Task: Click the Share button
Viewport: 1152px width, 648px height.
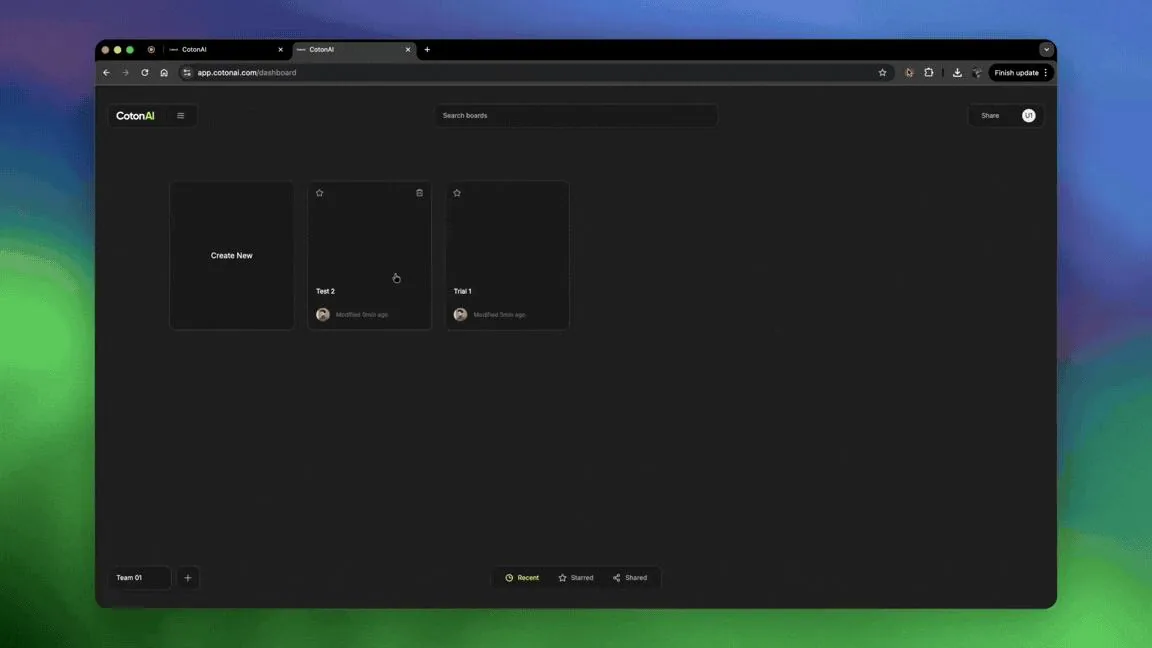Action: [x=990, y=115]
